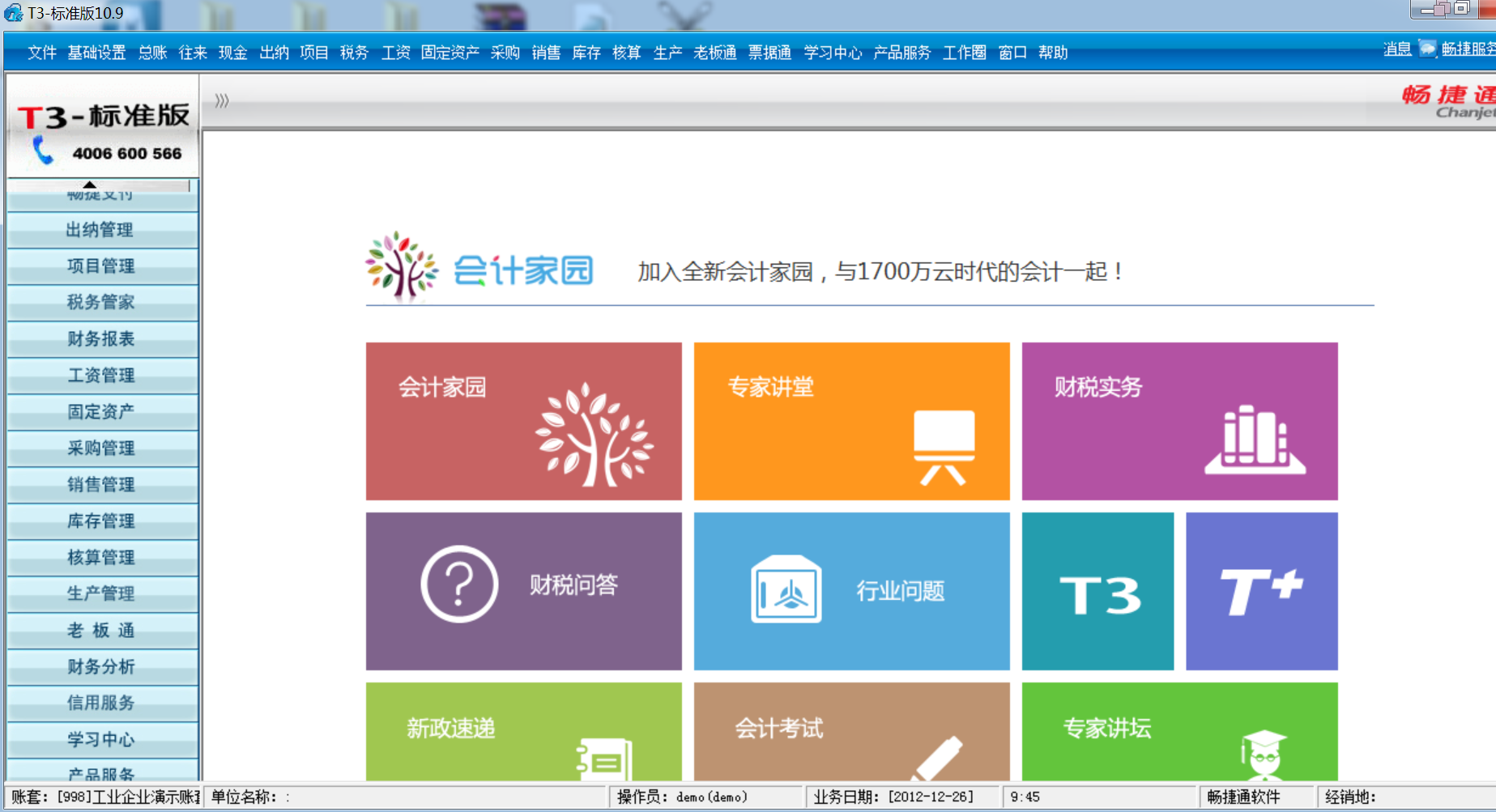Click the 业务日期 [2012-12-26] status entry

[x=903, y=797]
